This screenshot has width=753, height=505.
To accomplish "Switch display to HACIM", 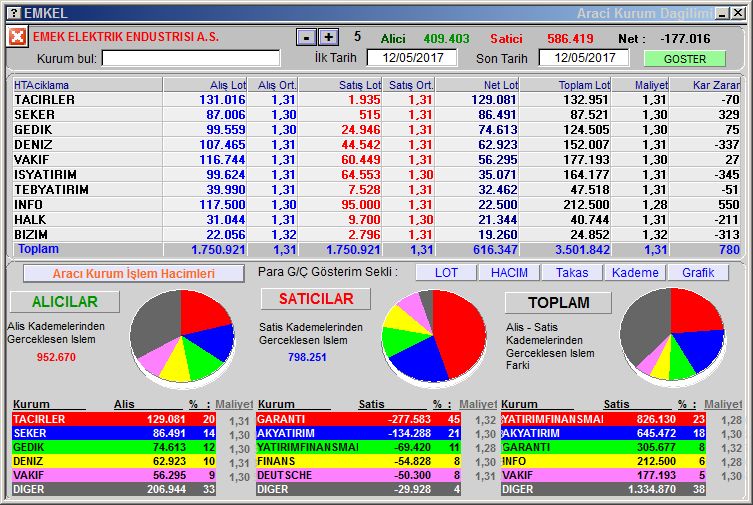I will (x=509, y=273).
